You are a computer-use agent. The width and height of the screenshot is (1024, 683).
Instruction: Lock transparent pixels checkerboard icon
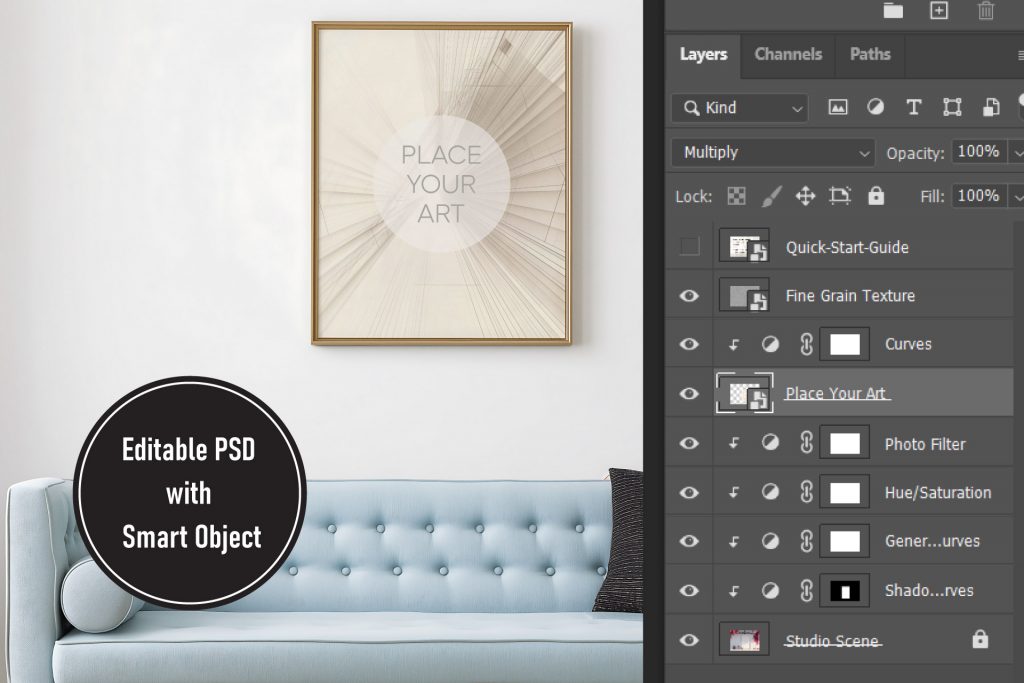(x=737, y=196)
